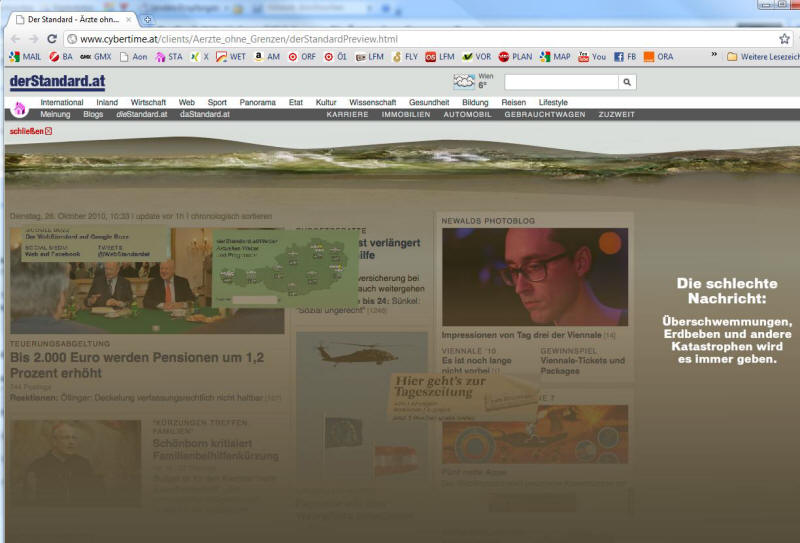Click the magnifier search button
Image resolution: width=800 pixels, height=543 pixels.
coord(627,82)
